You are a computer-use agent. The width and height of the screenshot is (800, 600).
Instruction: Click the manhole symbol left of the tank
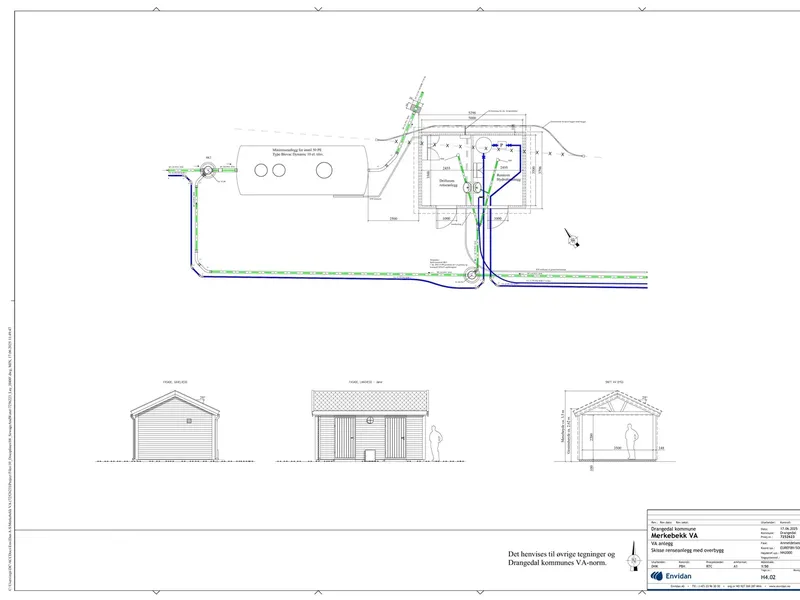[x=207, y=170]
